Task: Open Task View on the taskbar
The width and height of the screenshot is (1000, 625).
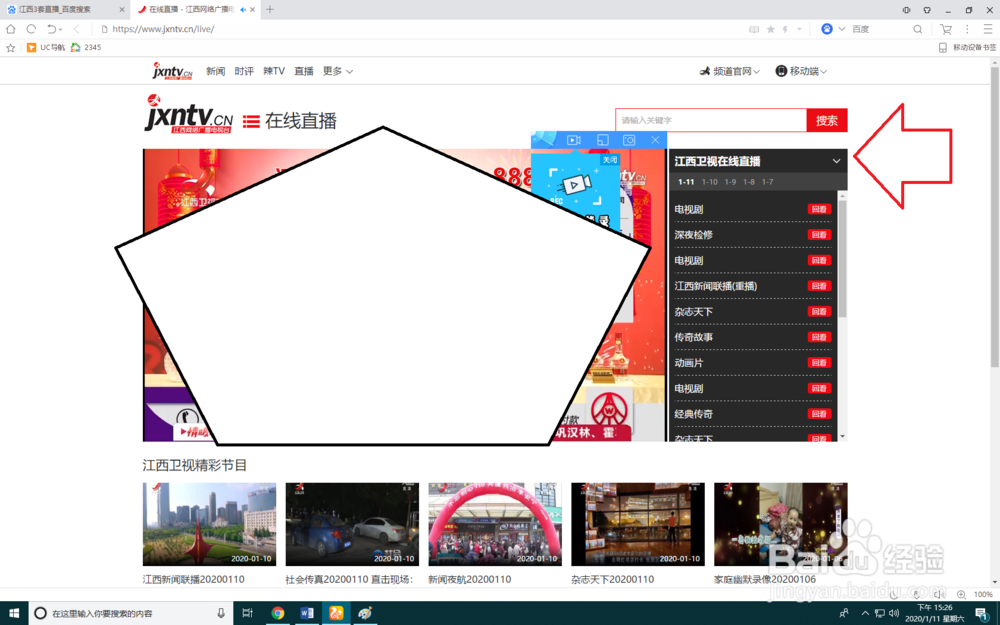Action: (247, 613)
